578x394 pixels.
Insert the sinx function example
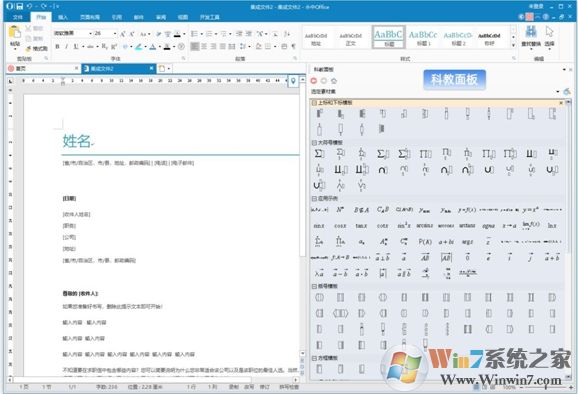[319, 226]
